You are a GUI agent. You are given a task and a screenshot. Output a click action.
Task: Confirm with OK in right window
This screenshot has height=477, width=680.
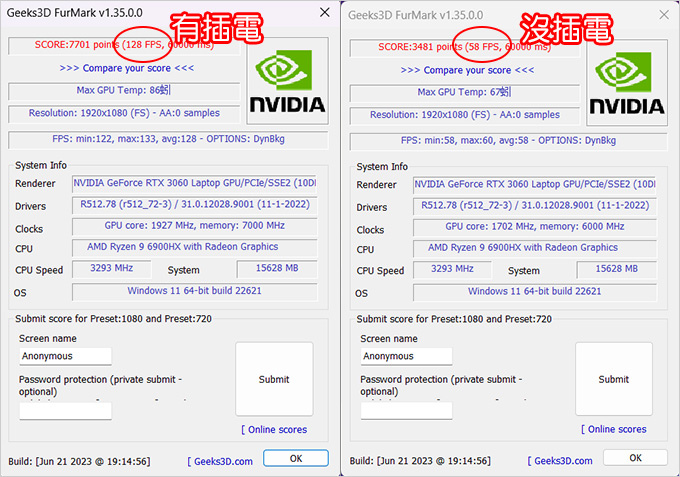pyautogui.click(x=635, y=458)
